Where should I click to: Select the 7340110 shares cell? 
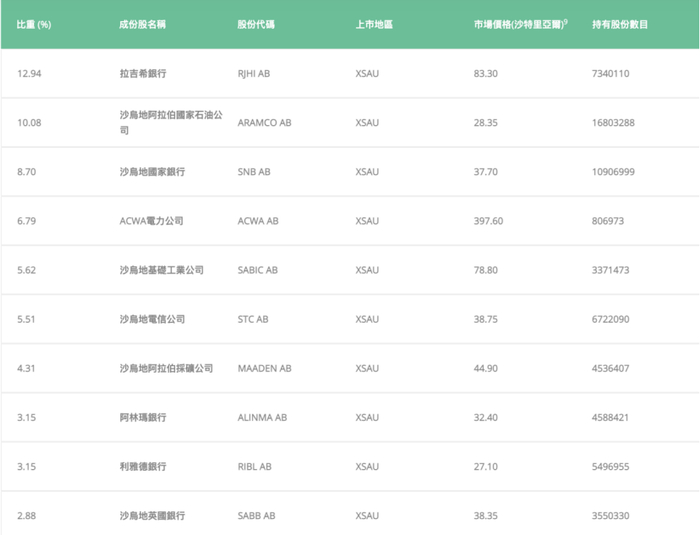click(x=610, y=74)
